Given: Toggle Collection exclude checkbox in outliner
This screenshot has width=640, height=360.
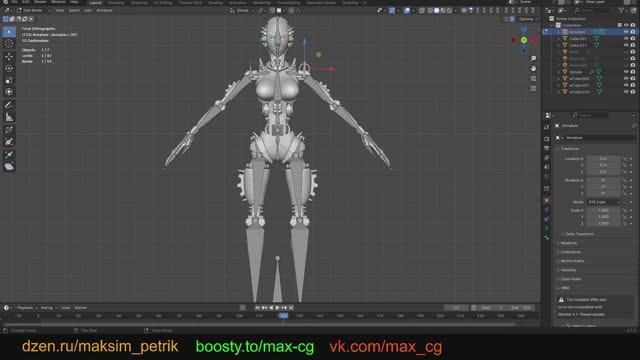Looking at the screenshot, I should [x=620, y=25].
